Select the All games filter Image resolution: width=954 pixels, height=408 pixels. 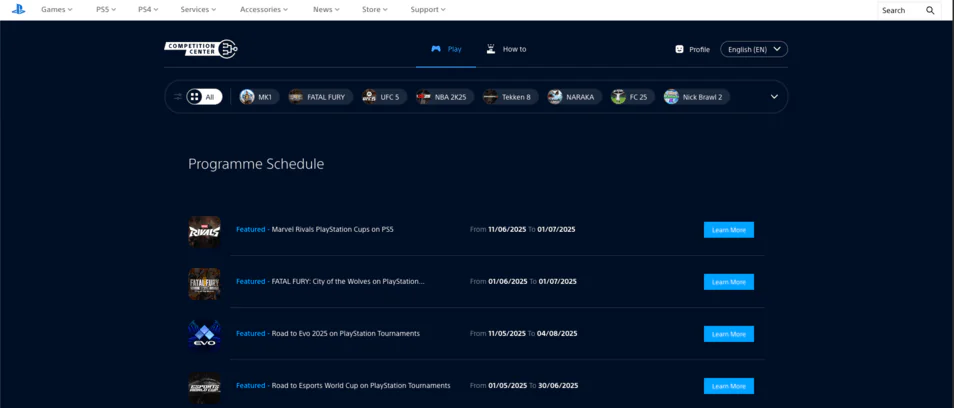204,97
